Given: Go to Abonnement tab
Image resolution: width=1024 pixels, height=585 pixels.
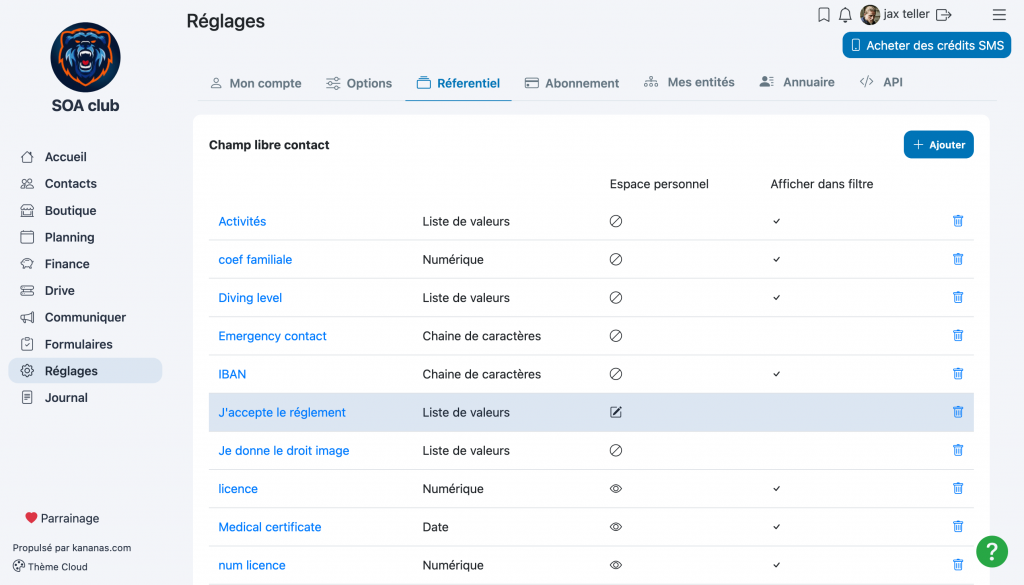Looking at the screenshot, I should [572, 83].
